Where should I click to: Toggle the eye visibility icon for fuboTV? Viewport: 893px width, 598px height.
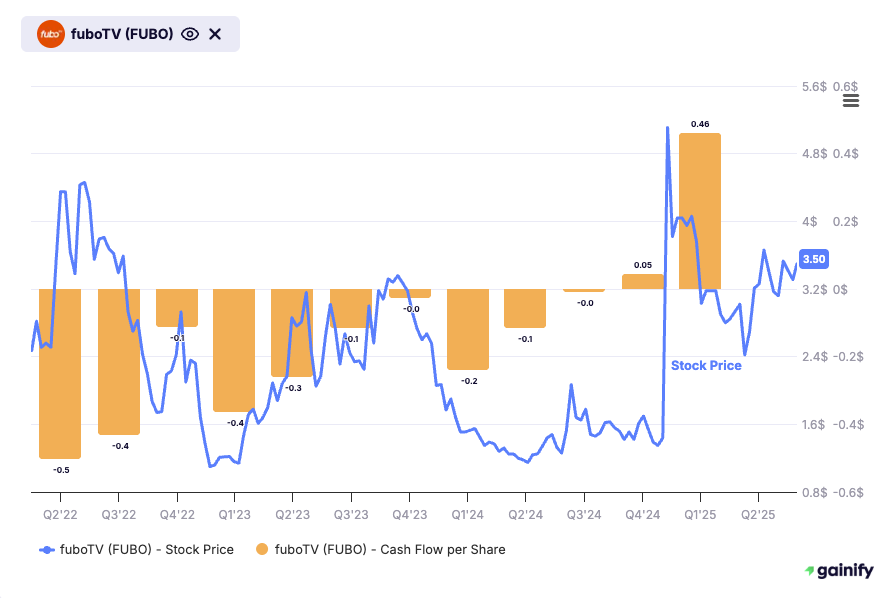(x=190, y=34)
